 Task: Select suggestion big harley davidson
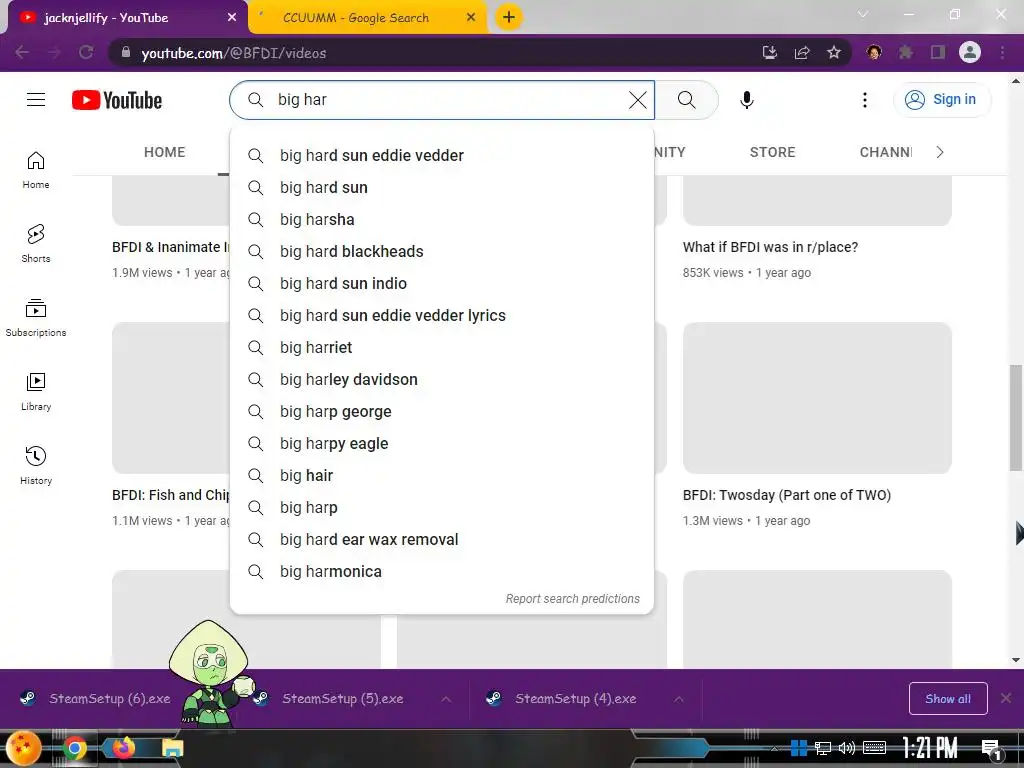441,379
